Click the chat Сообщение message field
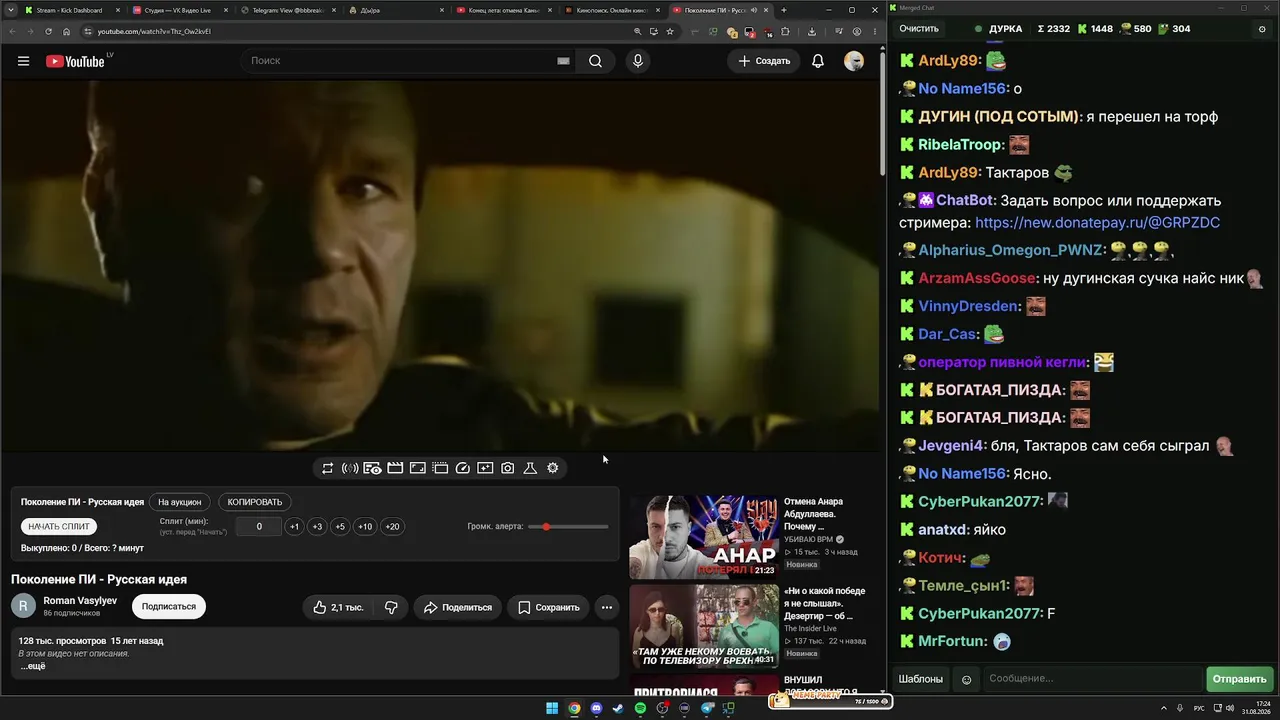The height and width of the screenshot is (720, 1280). tap(1093, 679)
